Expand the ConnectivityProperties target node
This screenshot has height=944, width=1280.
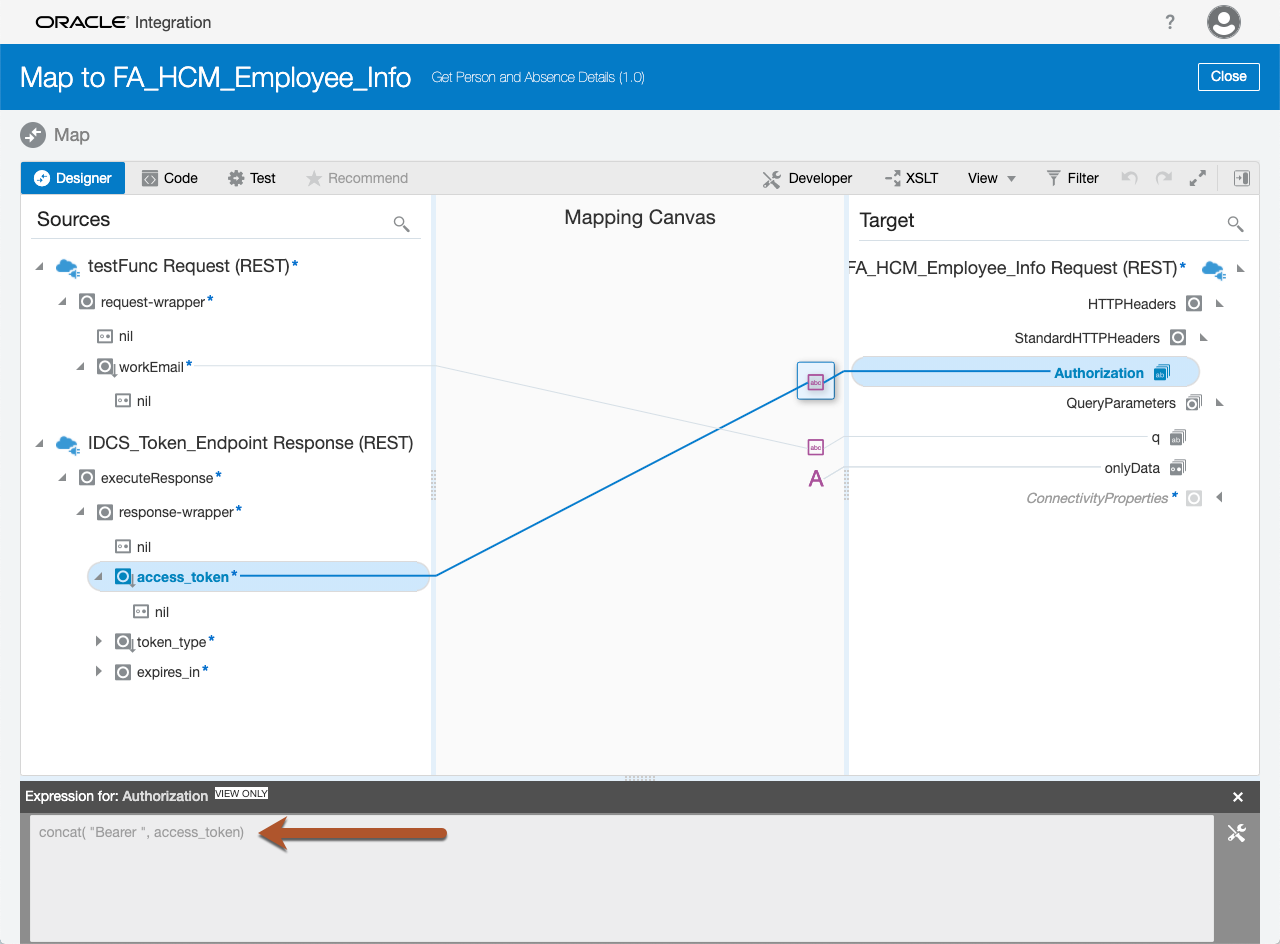[x=1219, y=498]
